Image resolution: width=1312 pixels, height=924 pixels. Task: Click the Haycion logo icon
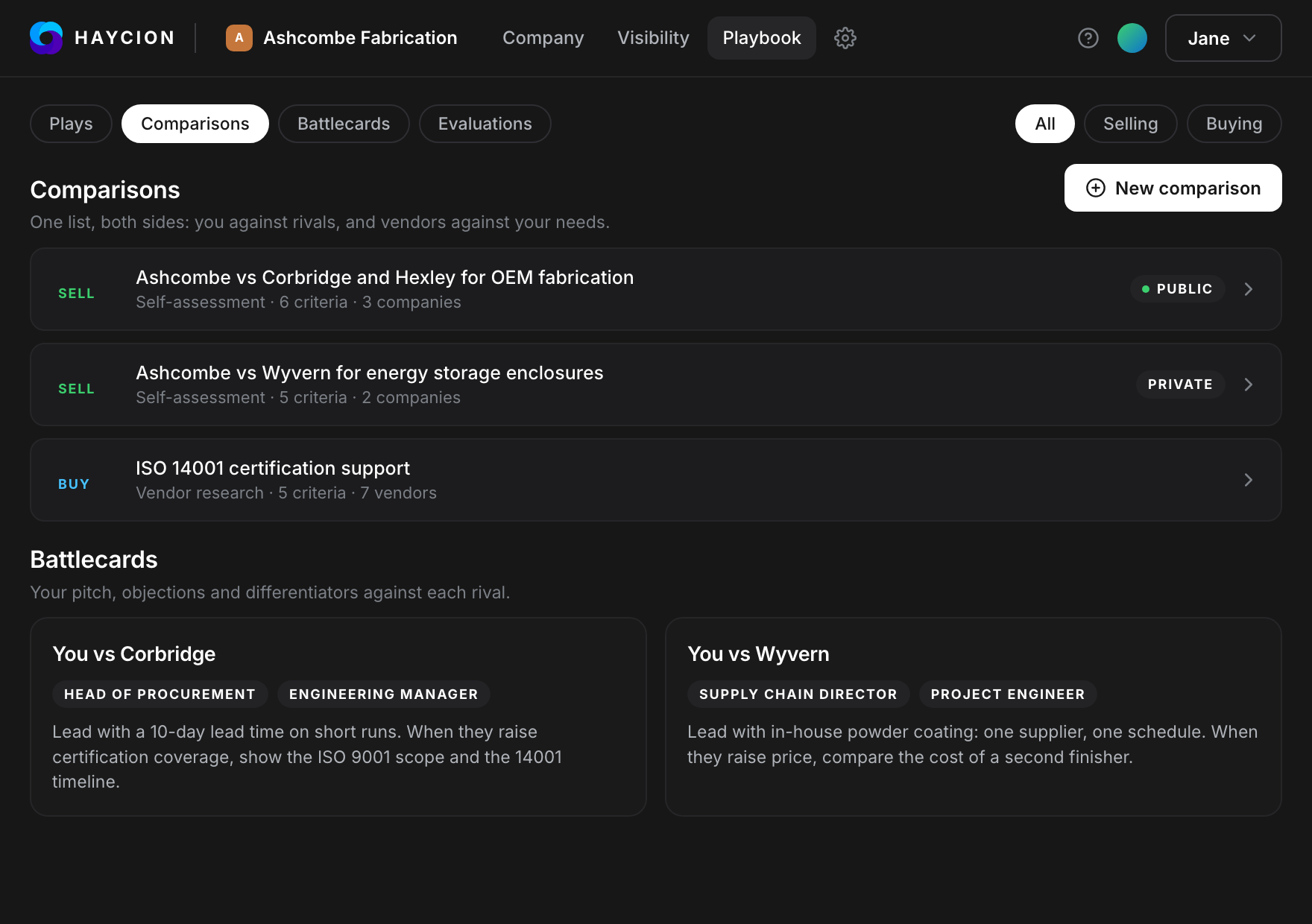pyautogui.click(x=46, y=38)
